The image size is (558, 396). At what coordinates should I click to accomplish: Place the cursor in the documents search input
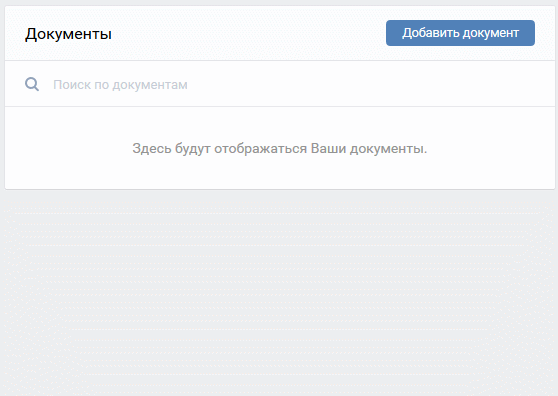[x=280, y=84]
